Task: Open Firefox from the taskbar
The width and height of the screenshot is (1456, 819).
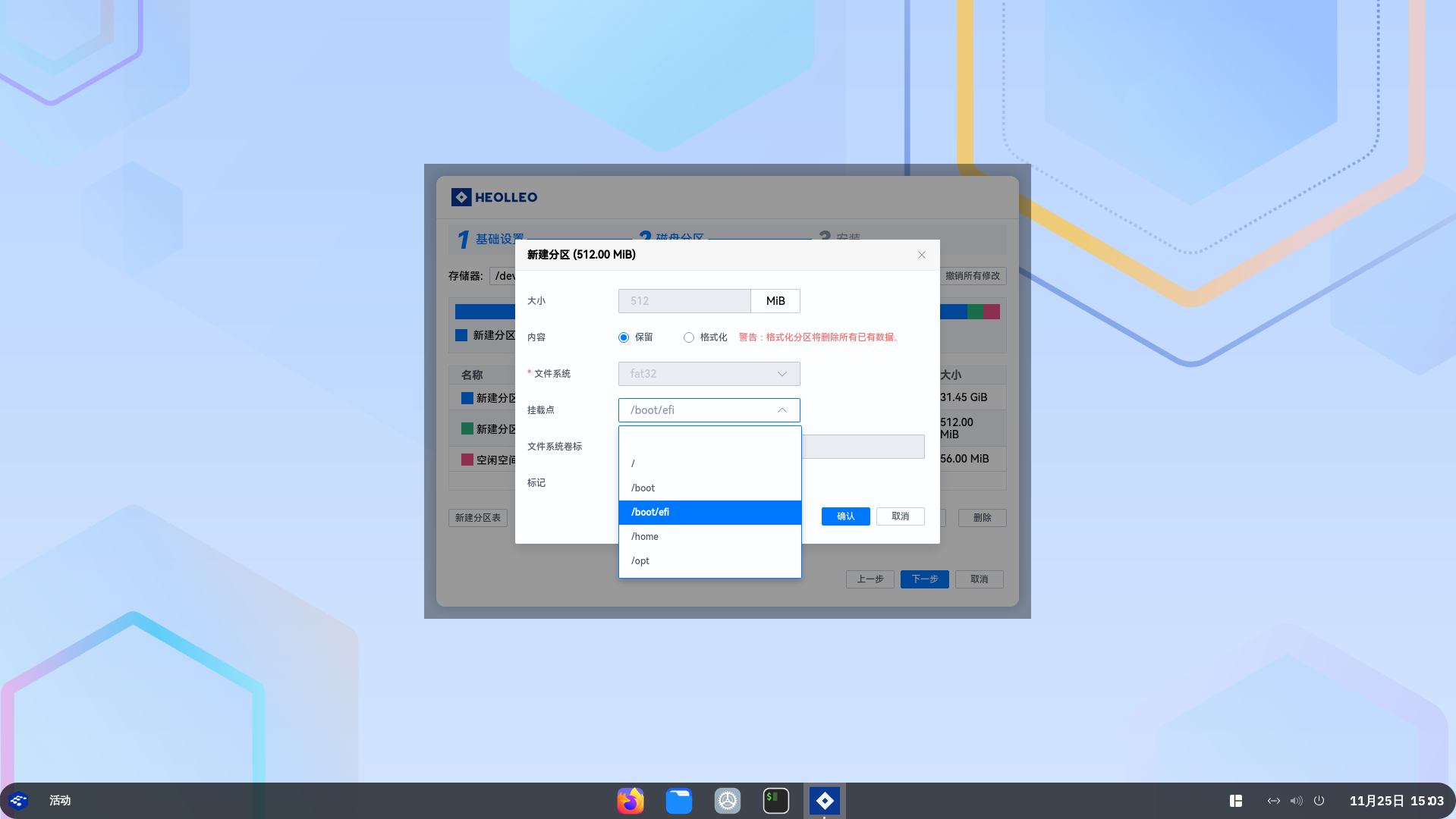Action: (630, 801)
